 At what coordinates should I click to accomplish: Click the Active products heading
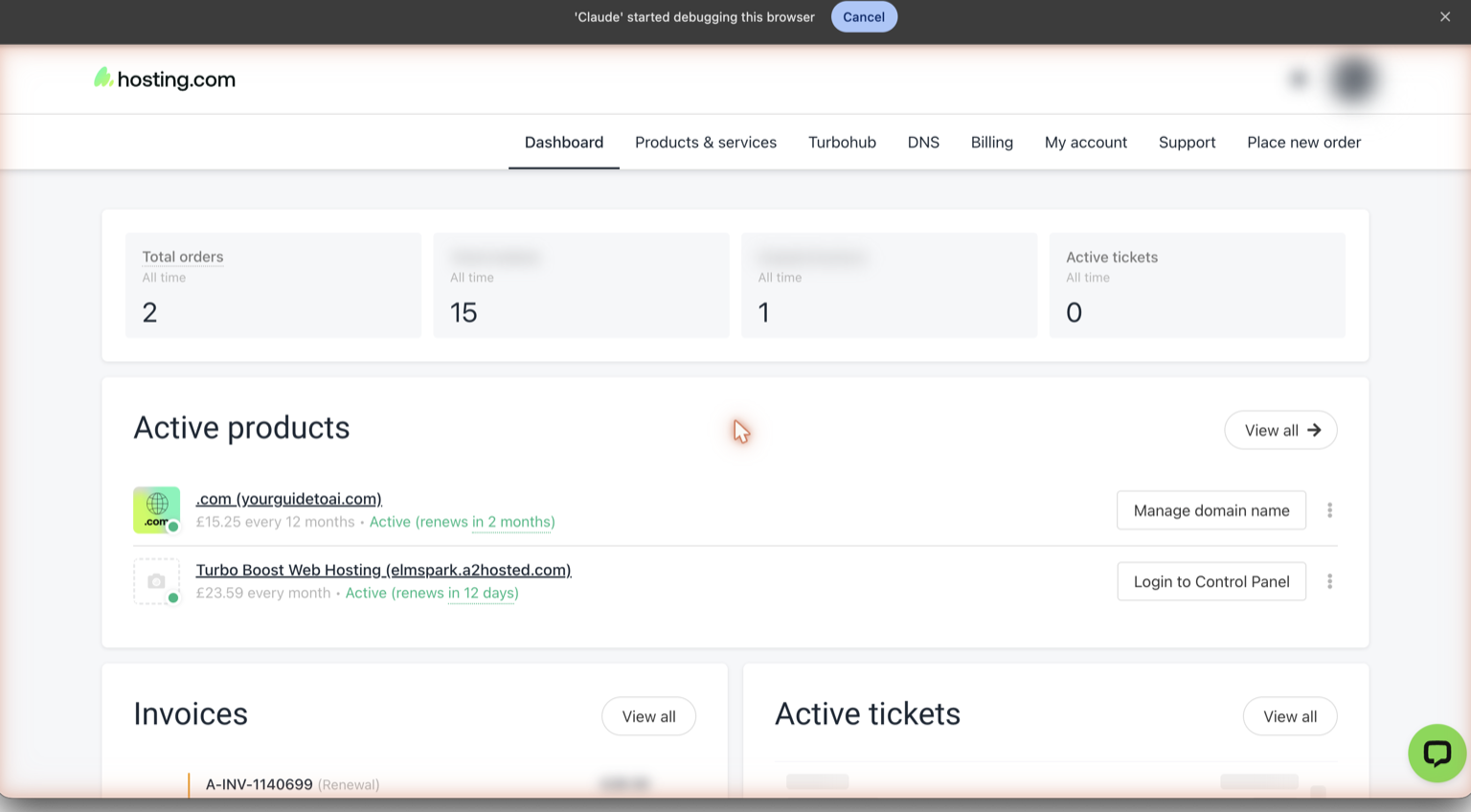(241, 428)
